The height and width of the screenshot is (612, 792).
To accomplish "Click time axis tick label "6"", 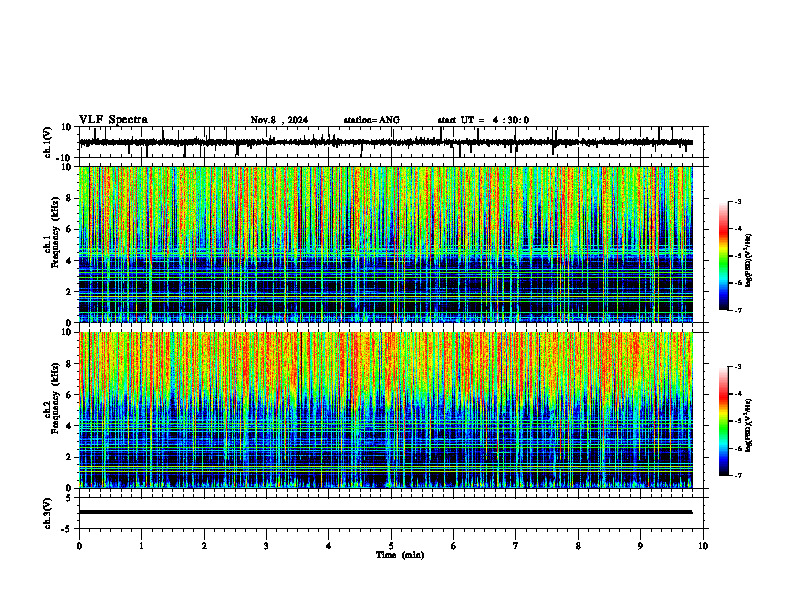I will pos(454,546).
